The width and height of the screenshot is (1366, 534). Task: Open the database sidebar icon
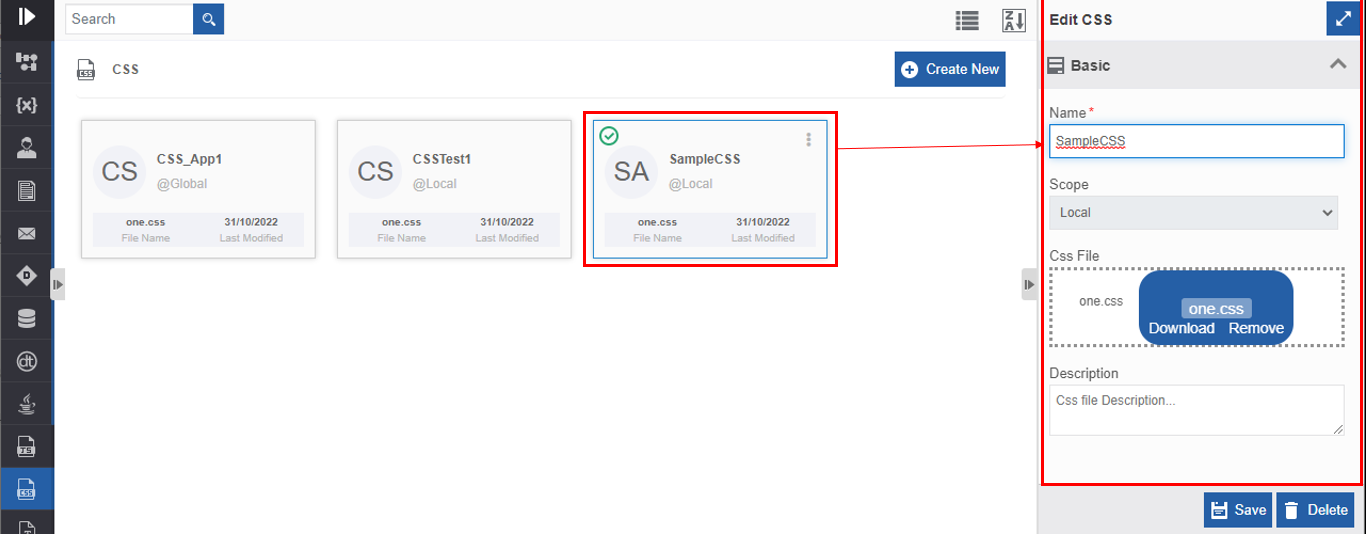[x=27, y=319]
